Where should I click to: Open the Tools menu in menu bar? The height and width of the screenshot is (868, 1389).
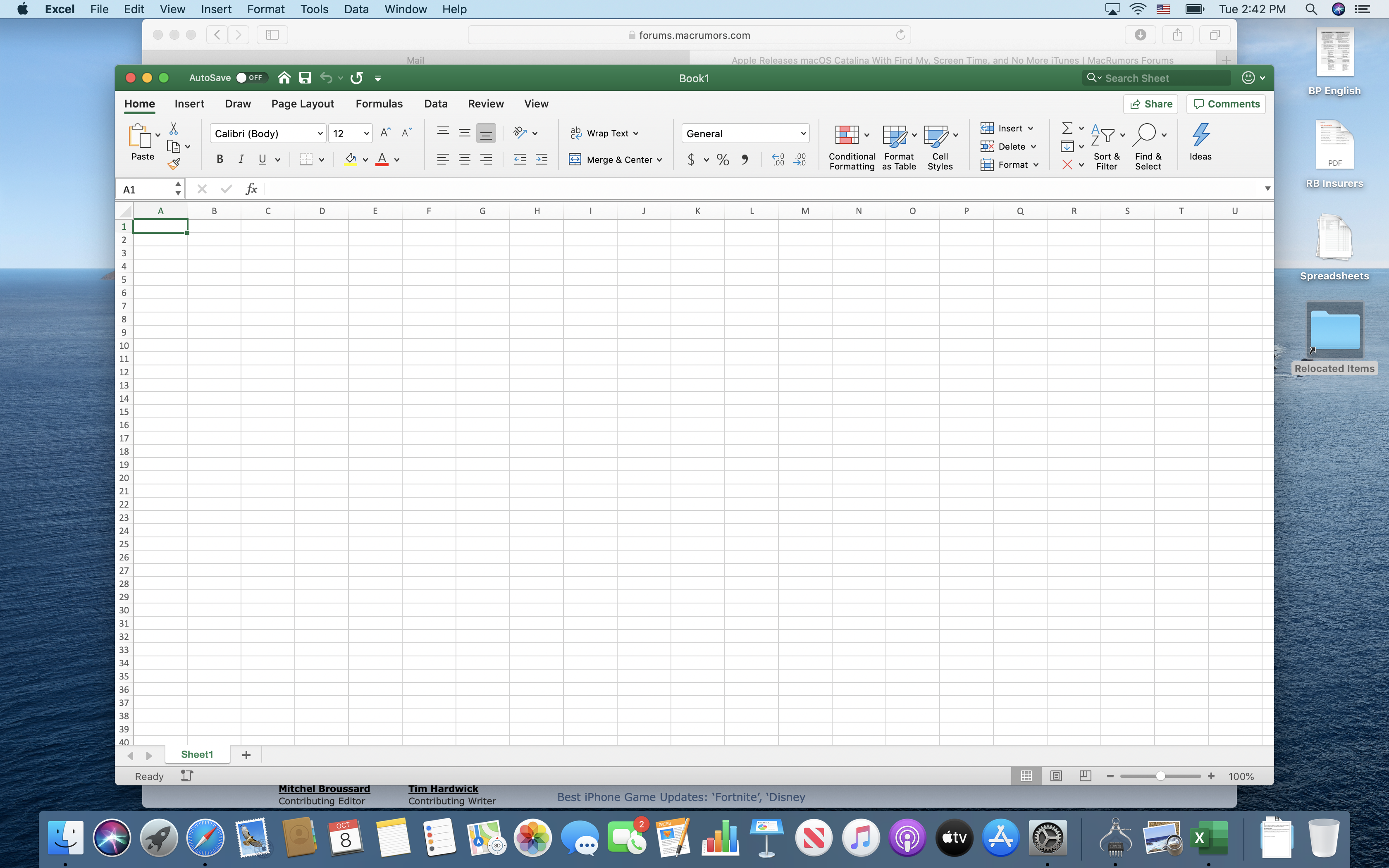point(314,9)
